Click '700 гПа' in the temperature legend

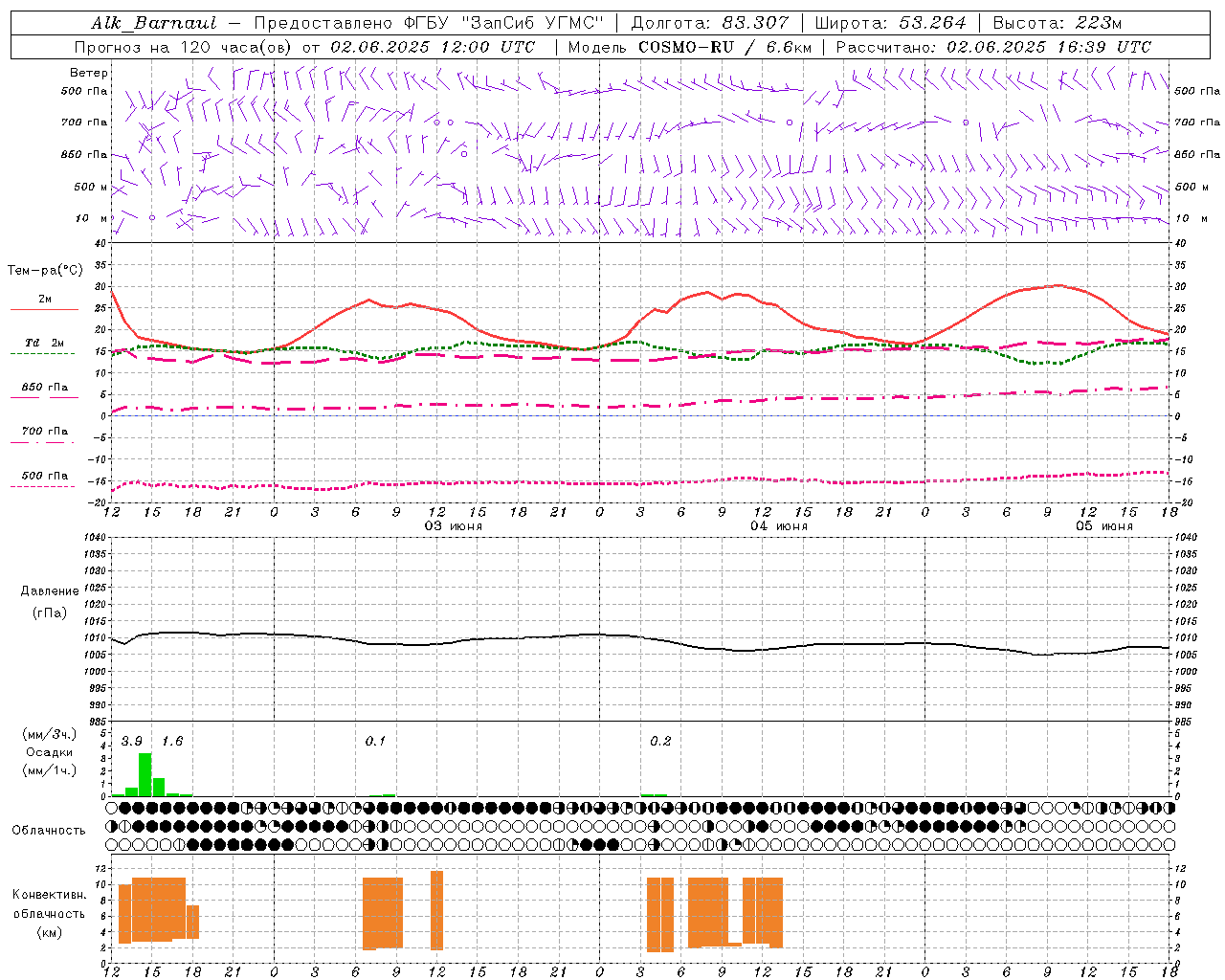pyautogui.click(x=45, y=431)
